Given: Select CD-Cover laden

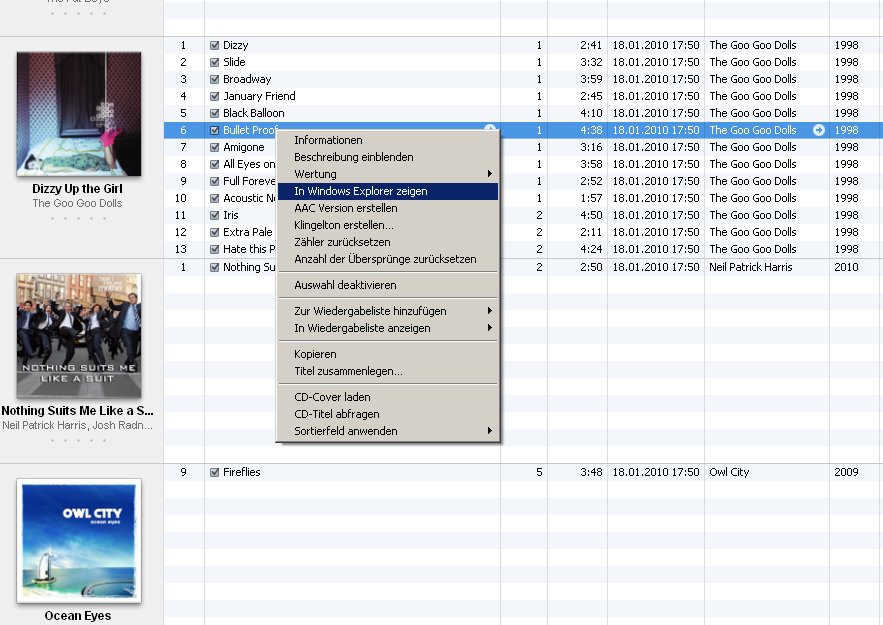Looking at the screenshot, I should (387, 397).
